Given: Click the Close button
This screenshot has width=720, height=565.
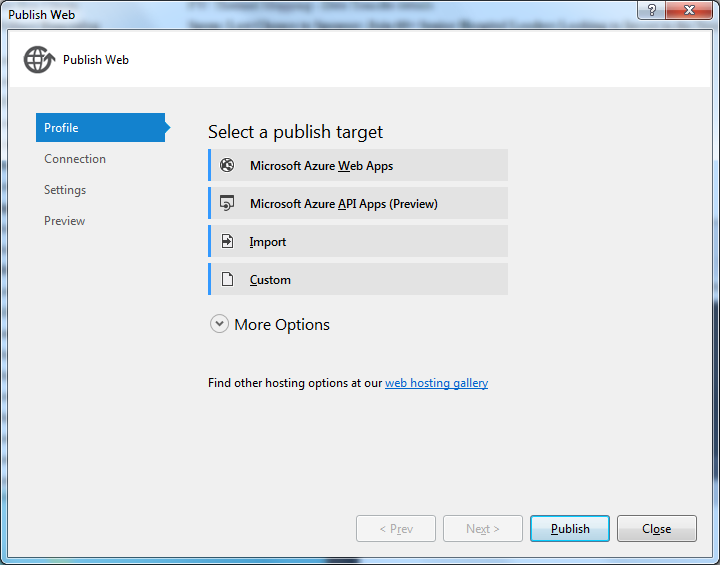Looking at the screenshot, I should [x=657, y=529].
